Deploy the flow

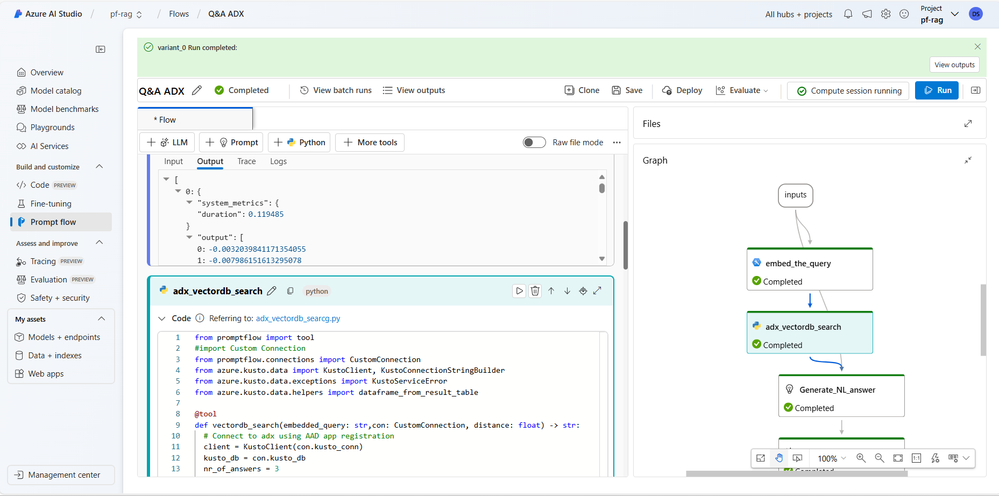[x=682, y=90]
